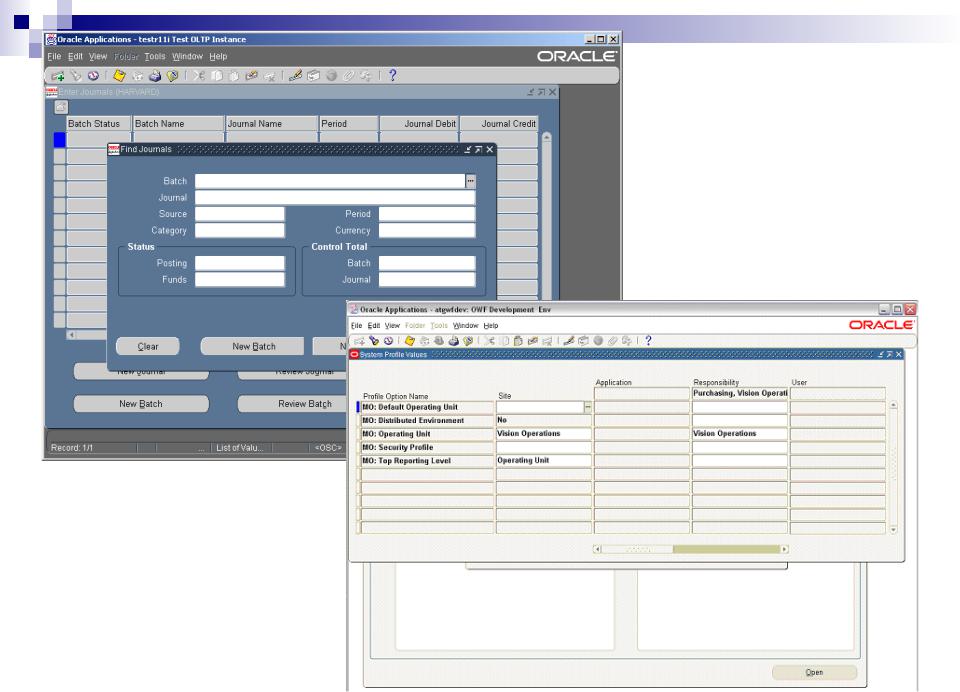Click the Edit Field pencil icon in atgwfdev toolbar
The width and height of the screenshot is (960, 692).
coord(569,340)
